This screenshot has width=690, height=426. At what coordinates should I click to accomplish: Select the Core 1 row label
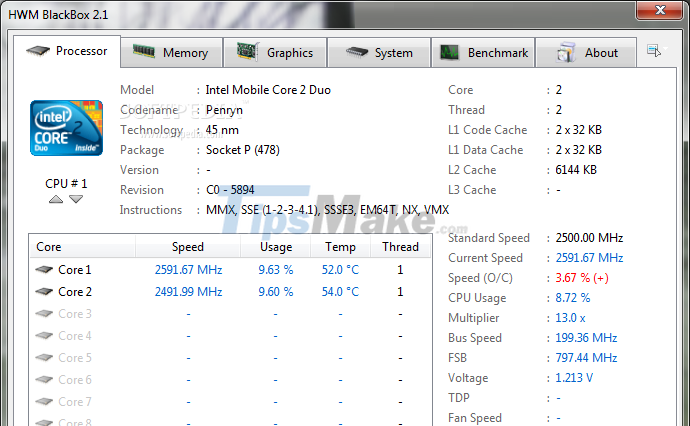tap(74, 270)
